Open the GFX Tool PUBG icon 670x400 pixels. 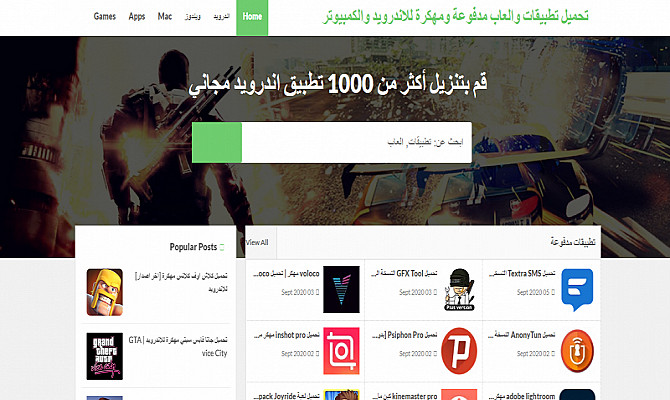459,290
